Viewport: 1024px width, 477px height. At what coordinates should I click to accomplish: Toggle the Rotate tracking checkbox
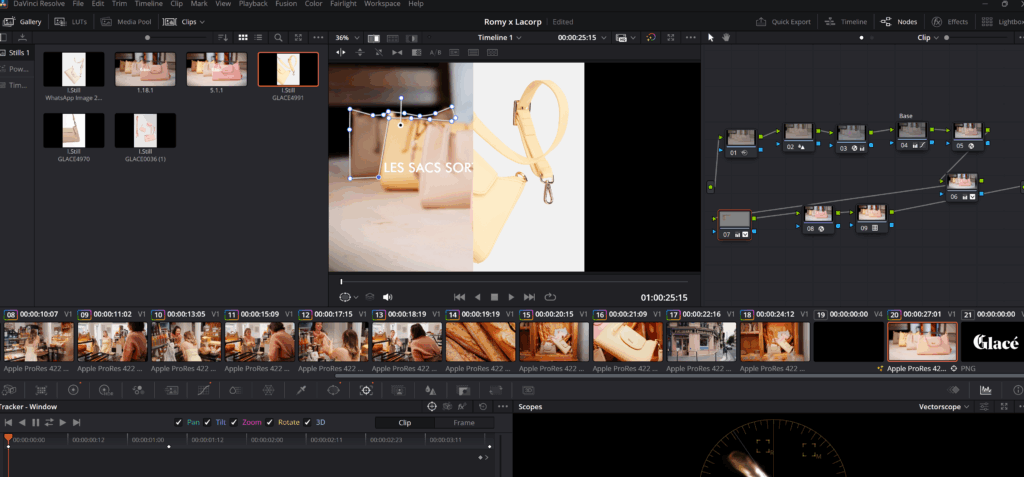tap(270, 422)
